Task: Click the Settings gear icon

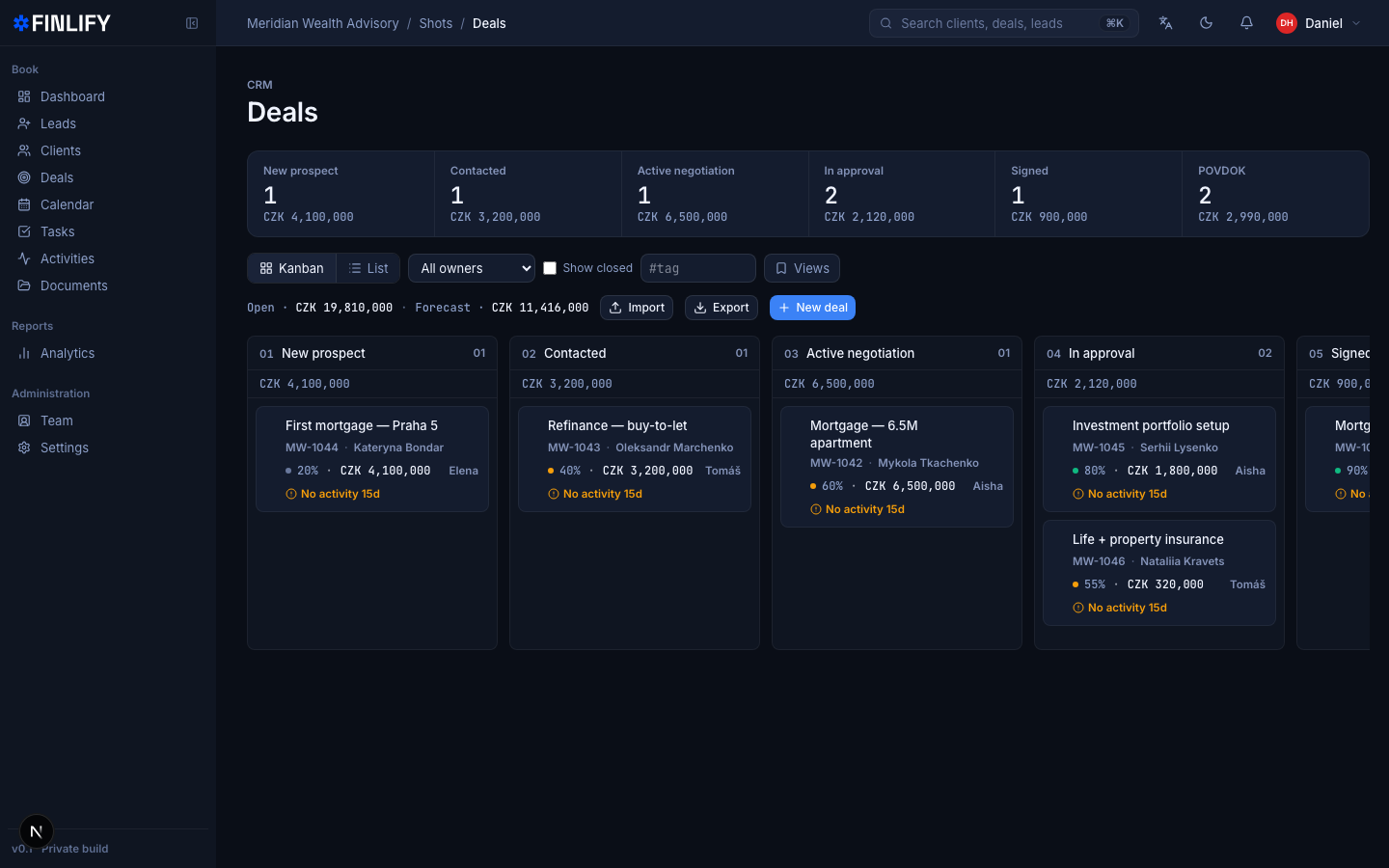Action: (24, 448)
